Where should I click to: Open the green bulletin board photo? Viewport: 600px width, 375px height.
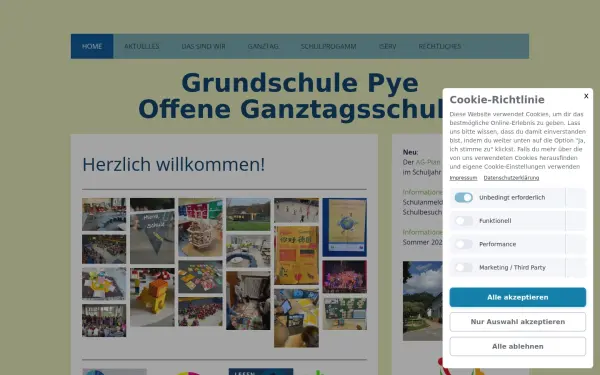(344, 313)
